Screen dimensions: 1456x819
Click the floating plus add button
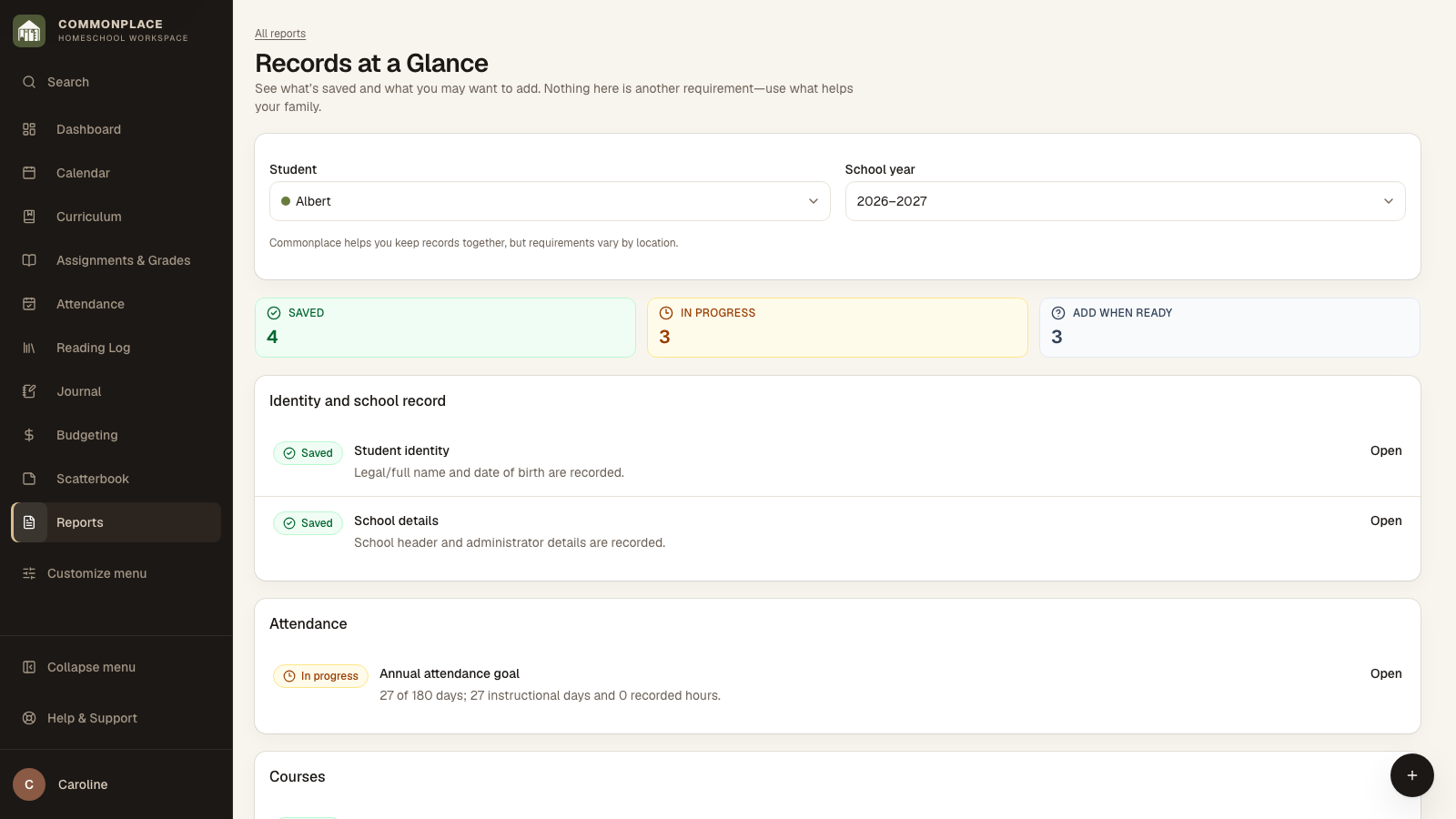(x=1412, y=775)
